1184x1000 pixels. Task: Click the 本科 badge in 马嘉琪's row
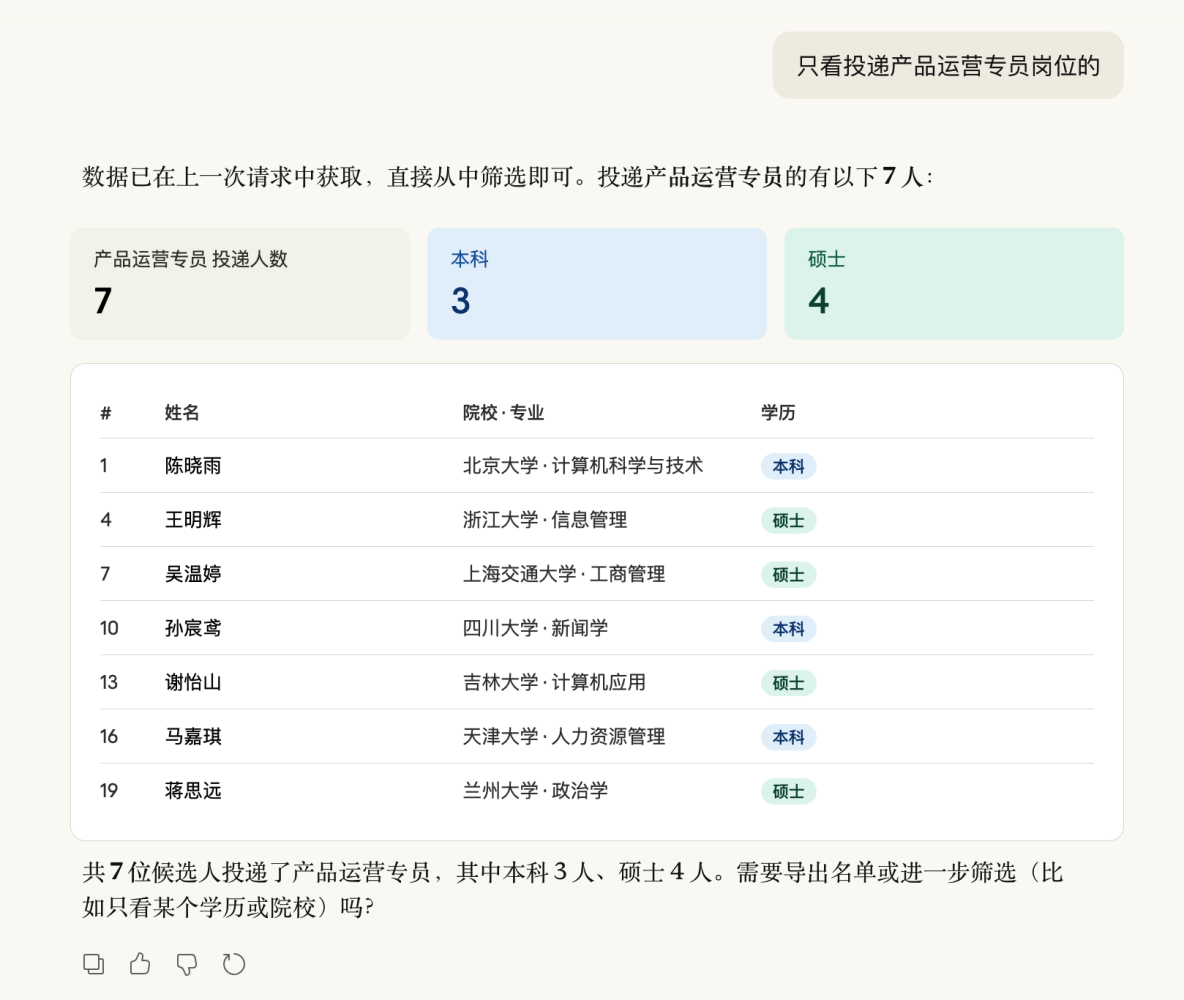(x=788, y=738)
